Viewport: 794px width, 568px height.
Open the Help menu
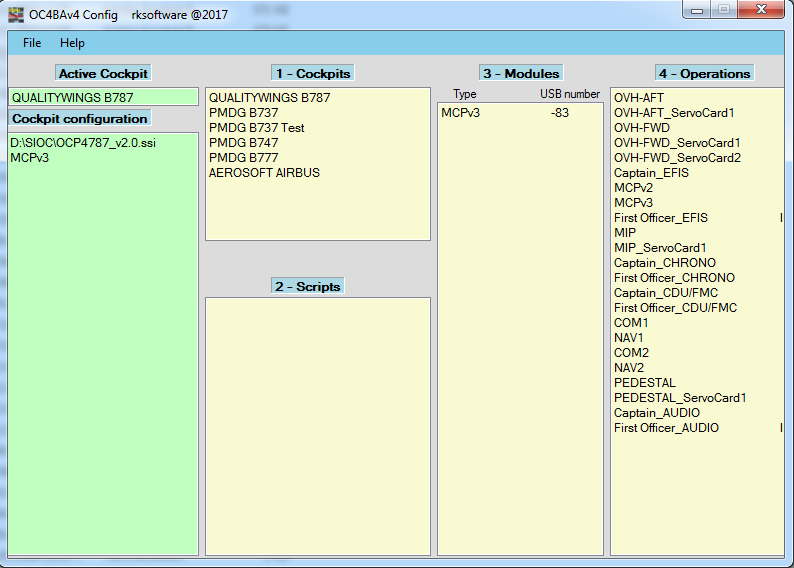click(72, 43)
